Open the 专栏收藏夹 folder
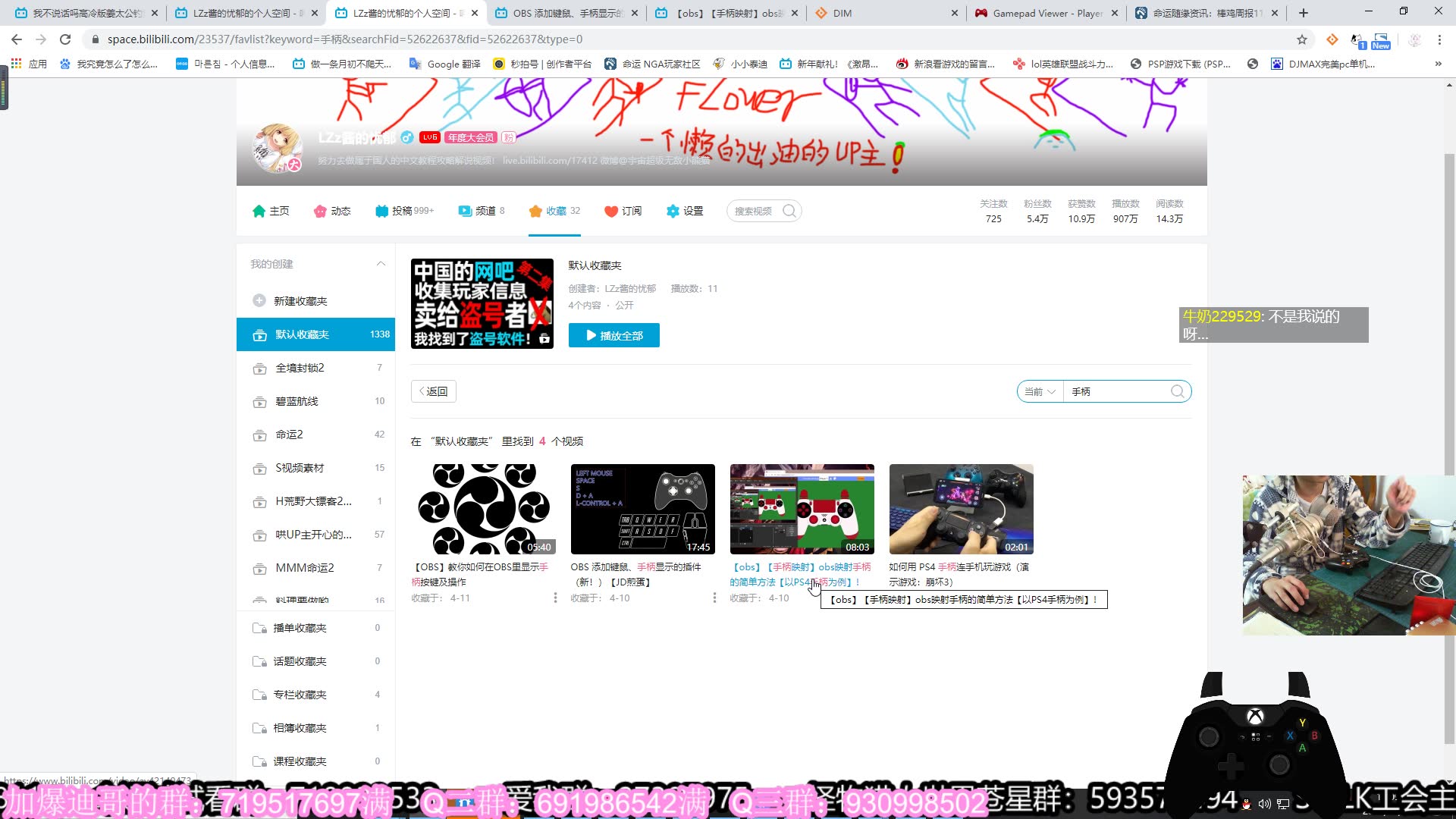1456x819 pixels. [315, 695]
